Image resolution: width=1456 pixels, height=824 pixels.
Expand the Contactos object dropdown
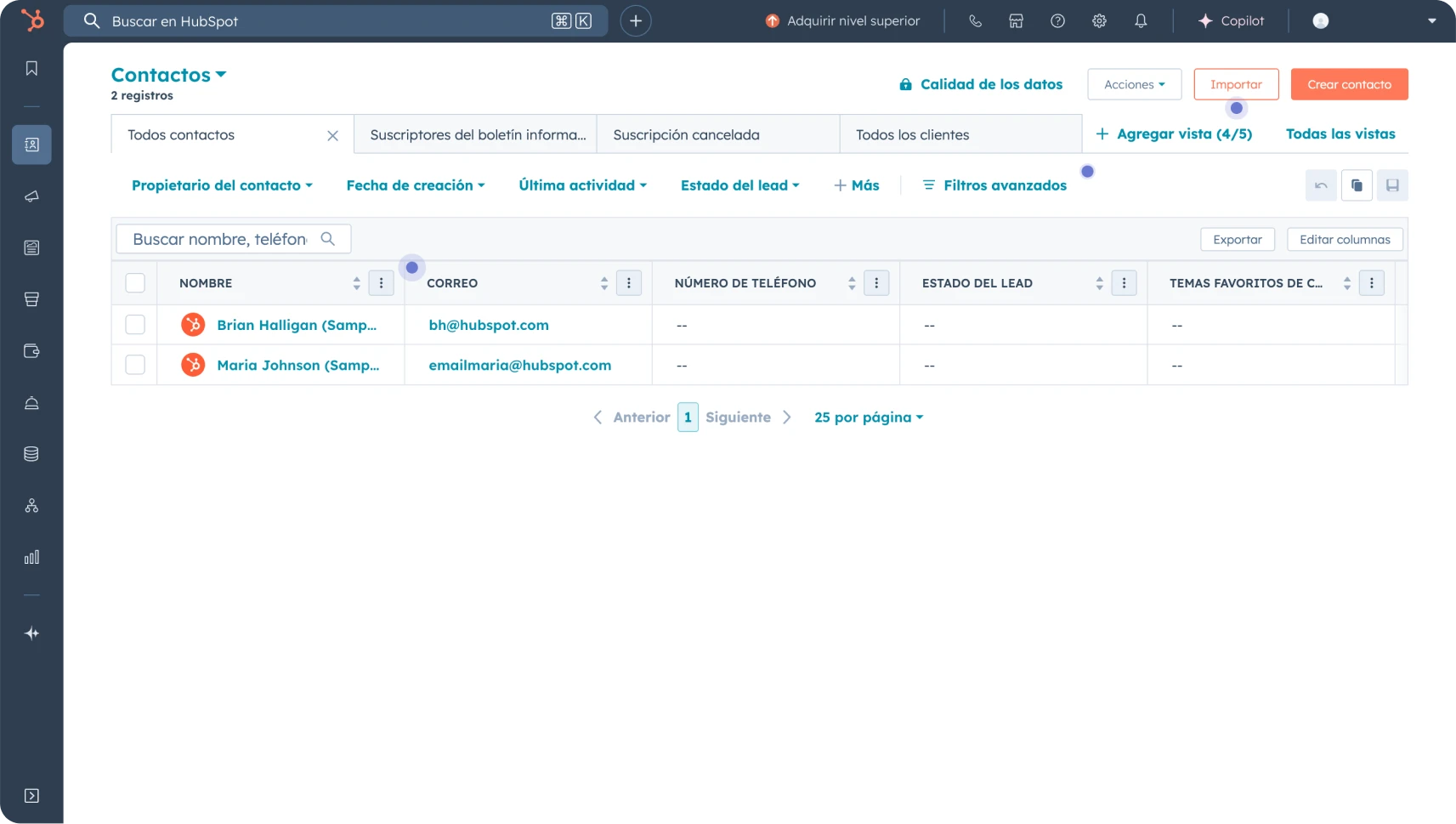(168, 75)
